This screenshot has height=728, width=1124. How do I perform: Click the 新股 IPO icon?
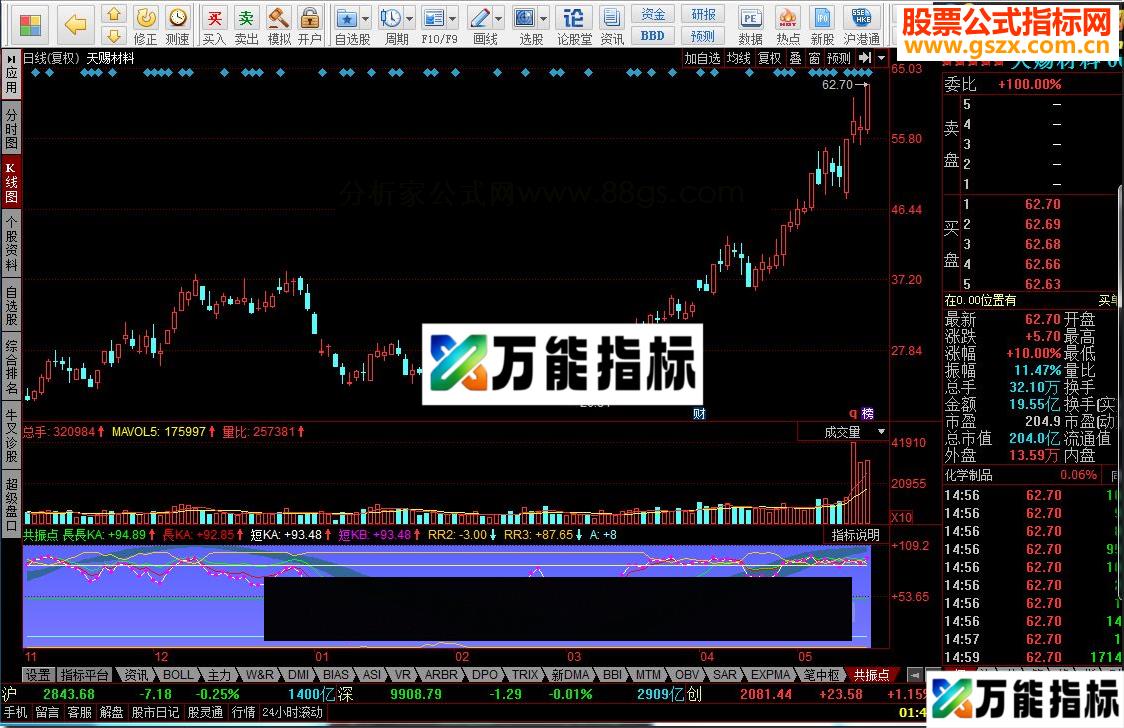pos(823,18)
